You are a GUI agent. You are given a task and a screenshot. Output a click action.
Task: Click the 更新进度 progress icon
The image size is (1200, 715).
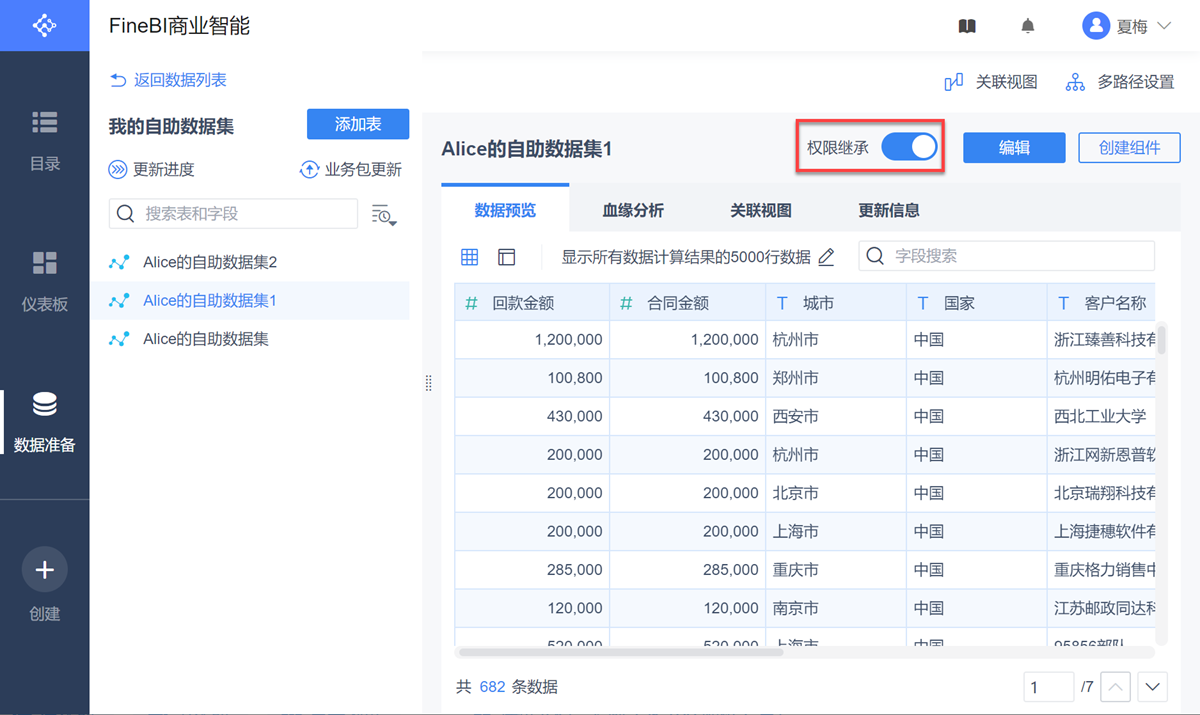coord(118,170)
